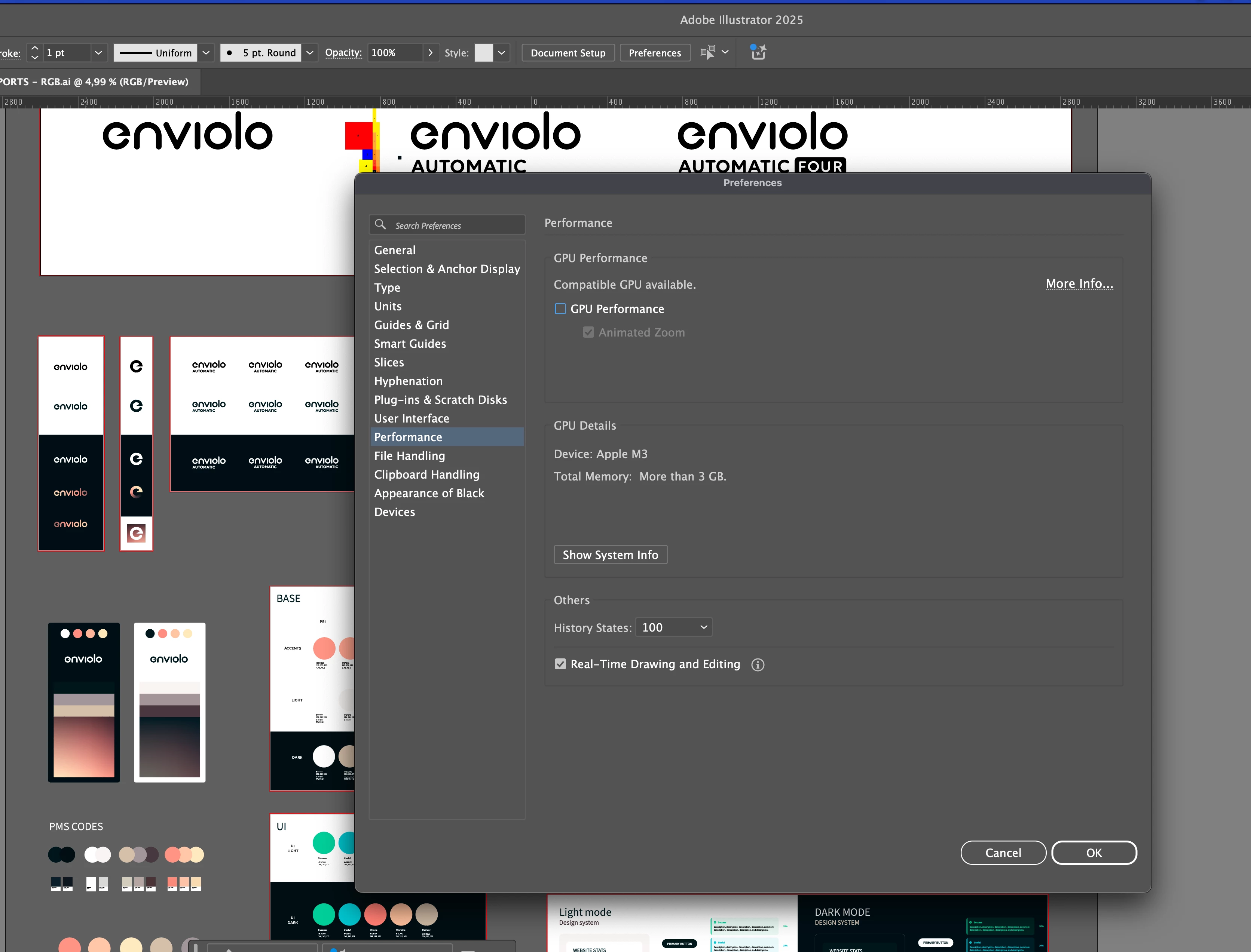Enable the GPU Performance checkbox
Viewport: 1251px width, 952px height.
point(560,309)
